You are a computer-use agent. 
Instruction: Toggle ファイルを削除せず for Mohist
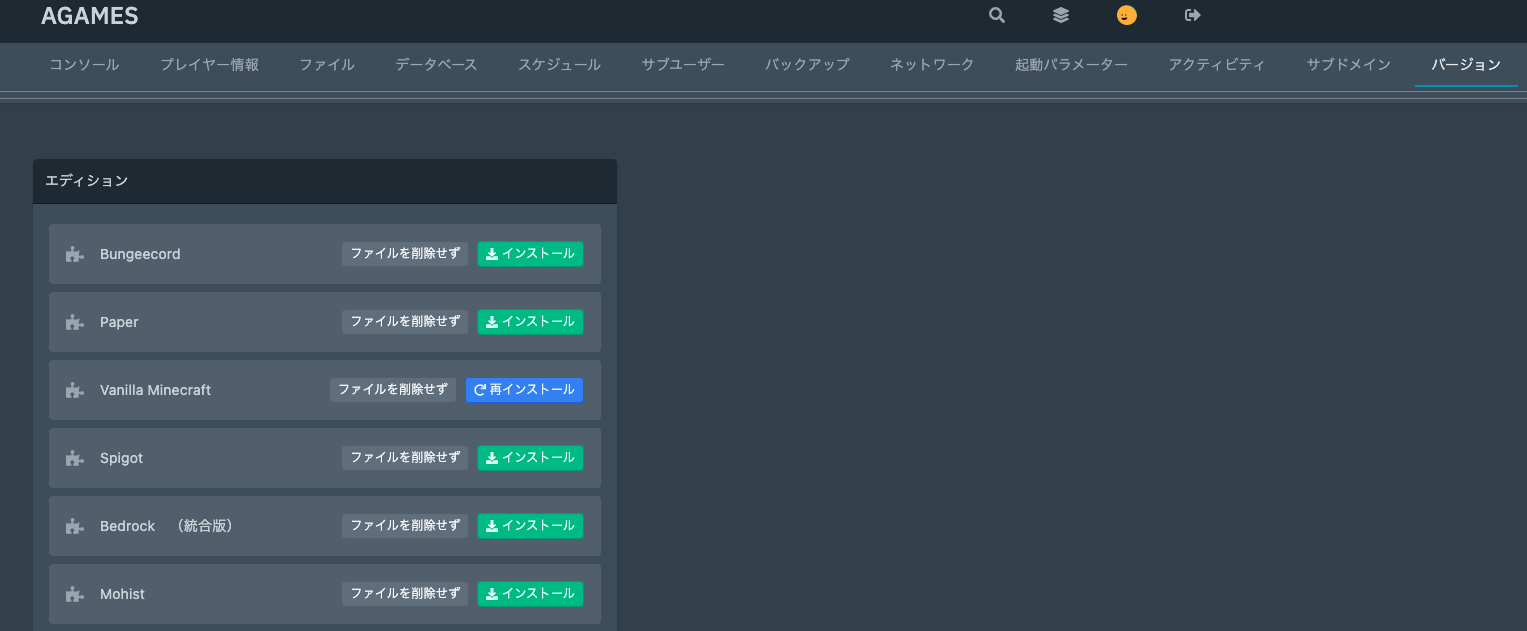pos(404,593)
